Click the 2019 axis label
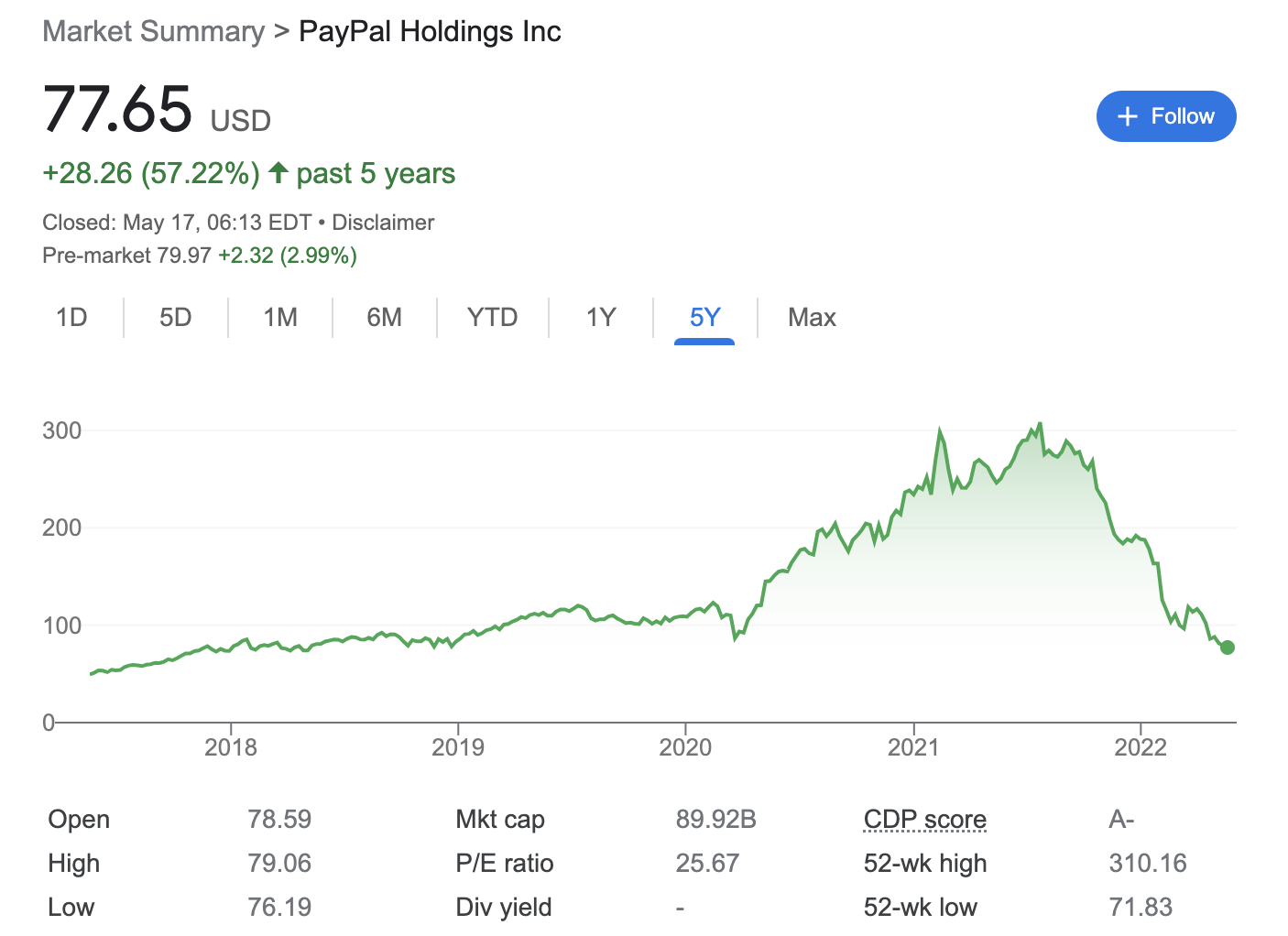 458,747
